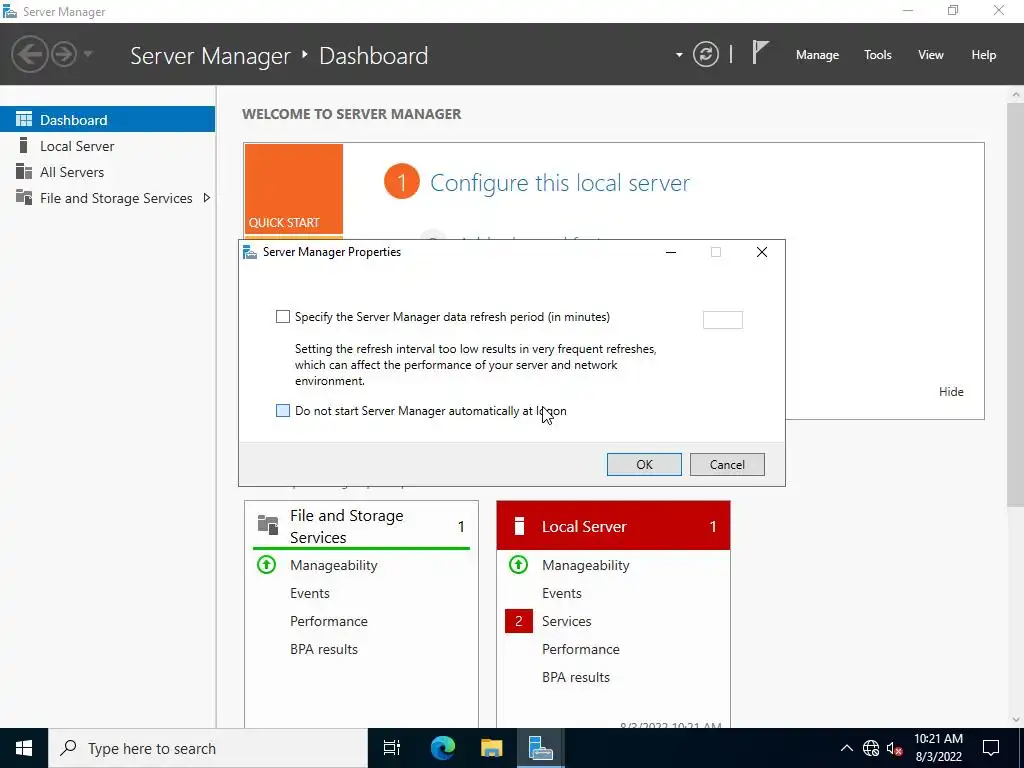Open the Help menu

coord(984,55)
